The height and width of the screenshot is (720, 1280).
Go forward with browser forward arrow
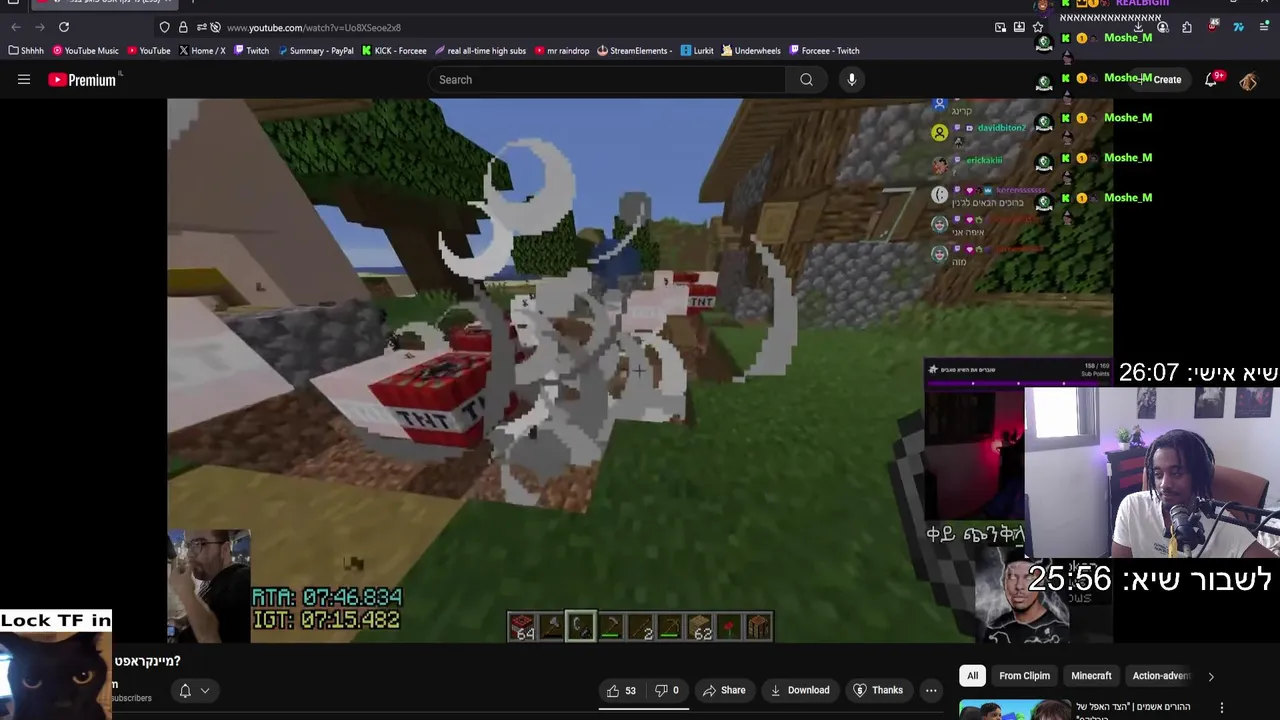[40, 27]
